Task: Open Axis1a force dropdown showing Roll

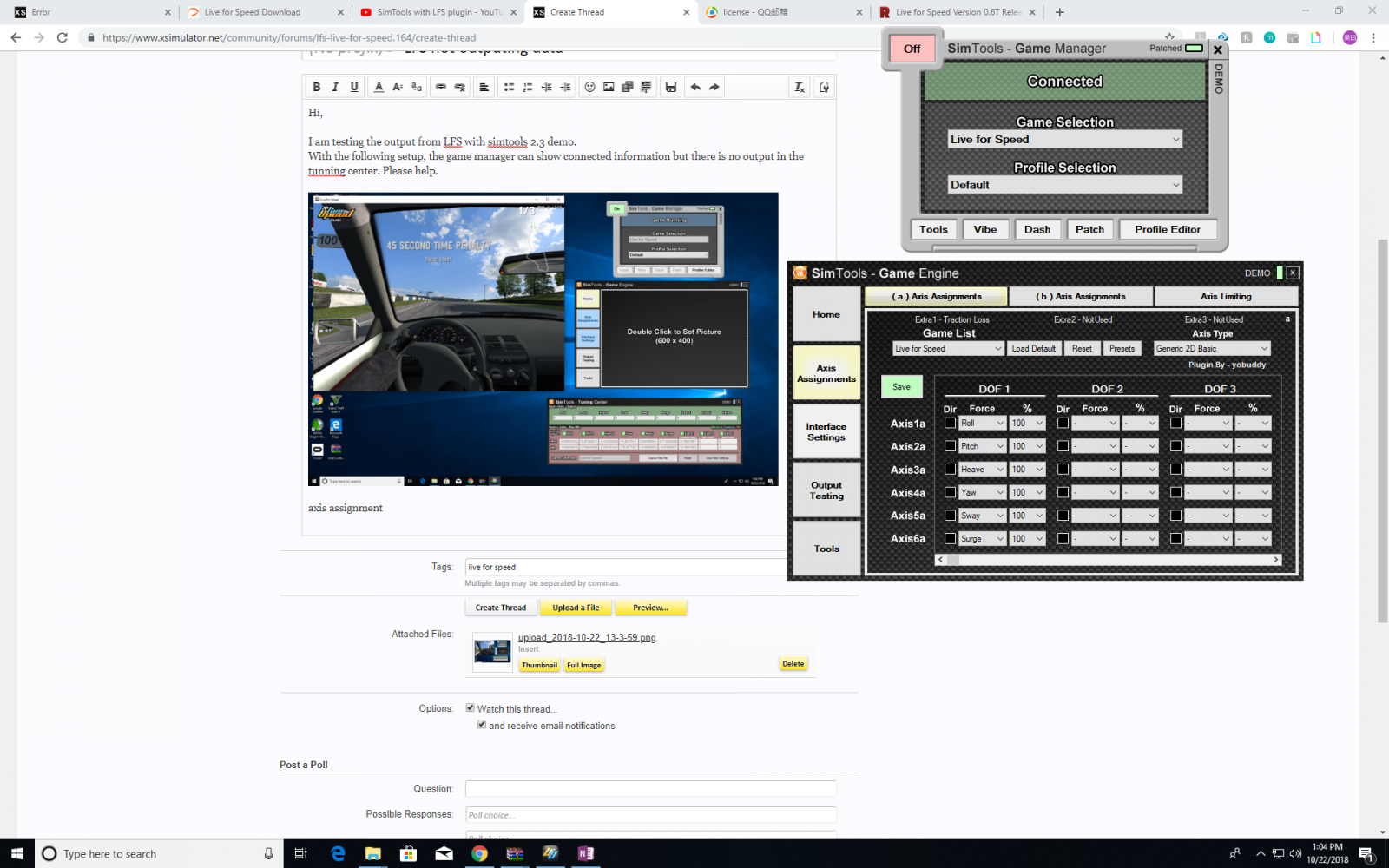Action: tap(982, 424)
